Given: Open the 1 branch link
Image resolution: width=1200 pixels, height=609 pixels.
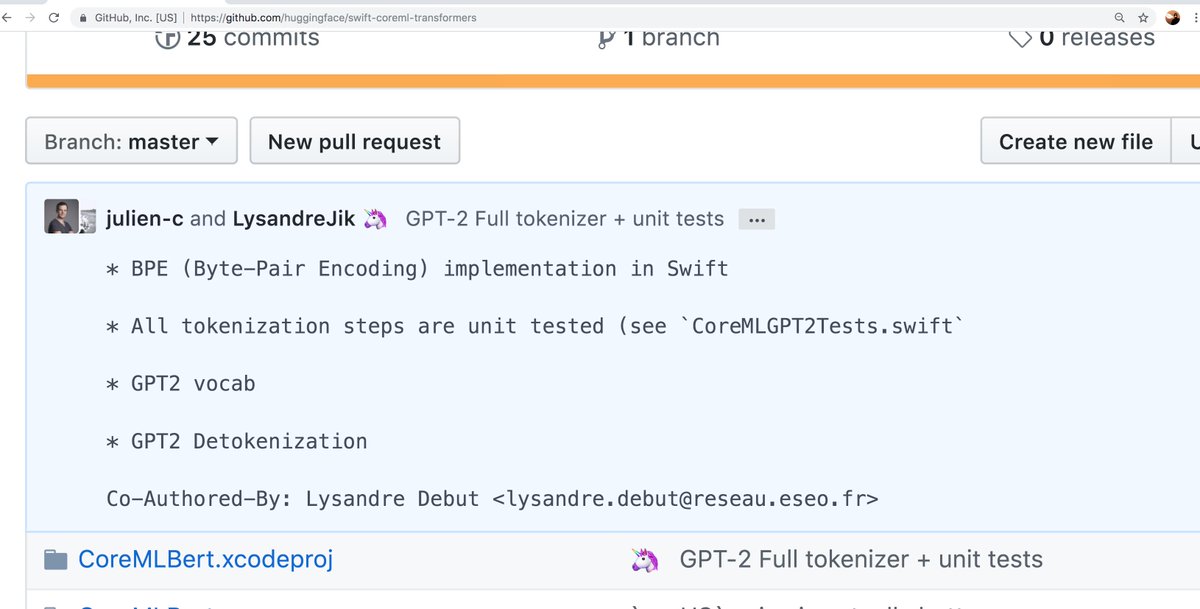Looking at the screenshot, I should (x=658, y=39).
